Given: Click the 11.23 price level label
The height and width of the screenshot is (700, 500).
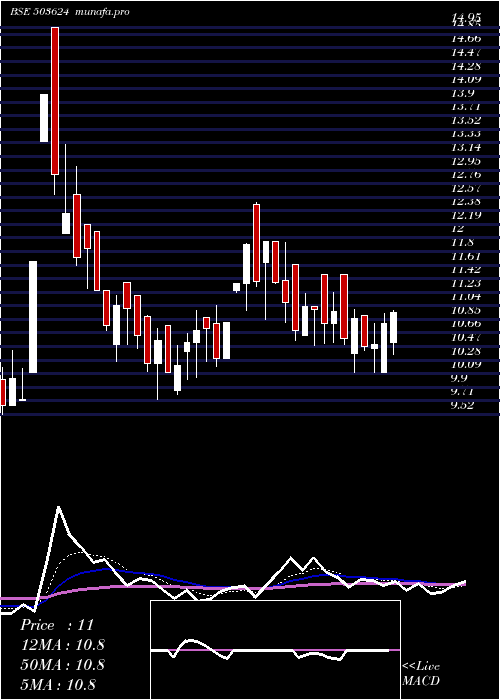Looking at the screenshot, I should coord(466,283).
